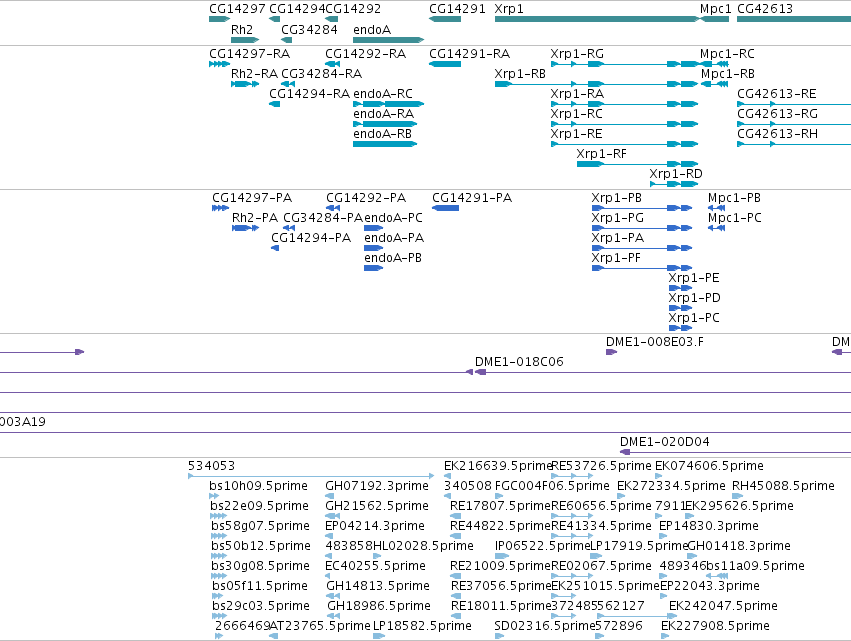851x641 pixels.
Task: Click transcript label CG42613-RG
Action: 777,114
